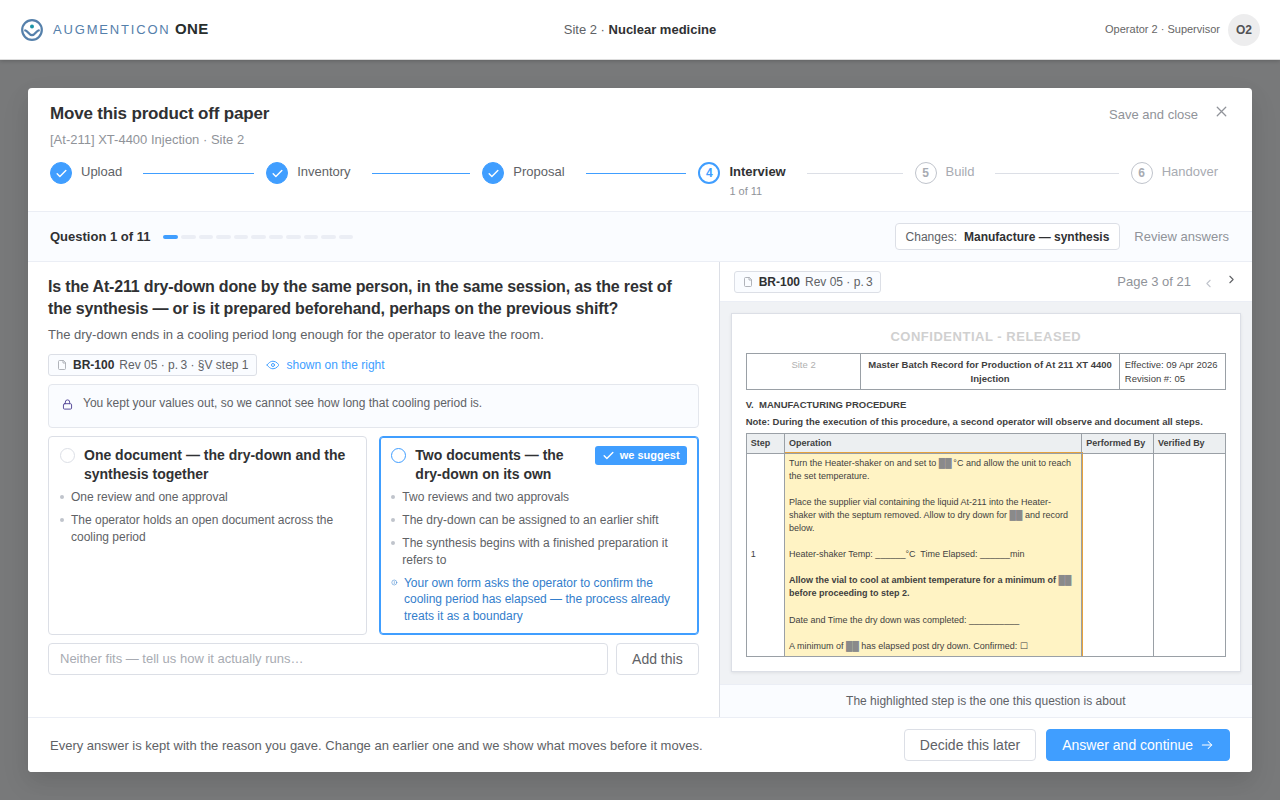Screen dimensions: 1280x800
Task: Click the highlighted step 1 operation cell
Action: click(x=933, y=555)
